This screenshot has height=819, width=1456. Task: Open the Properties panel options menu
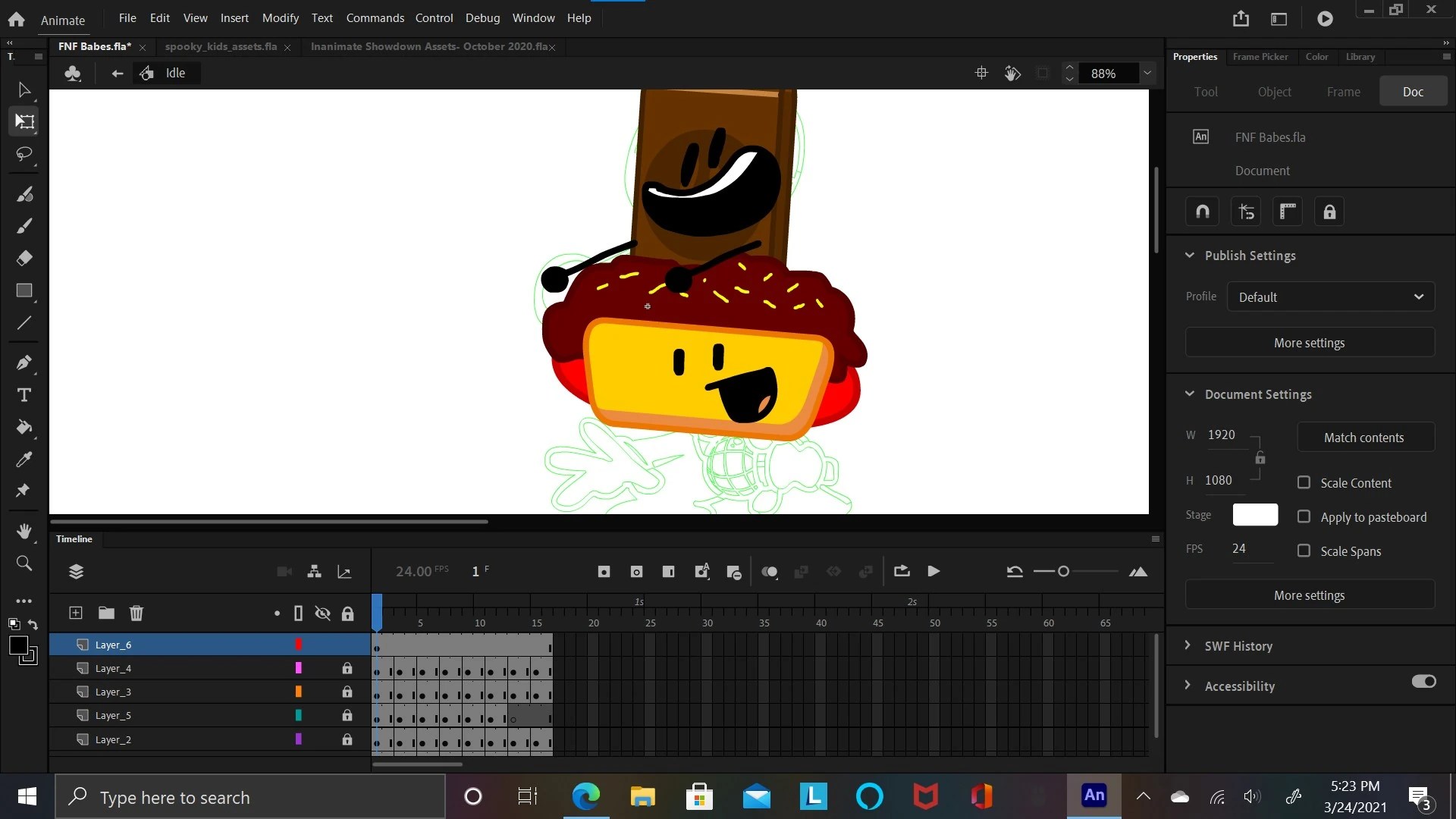1446,57
